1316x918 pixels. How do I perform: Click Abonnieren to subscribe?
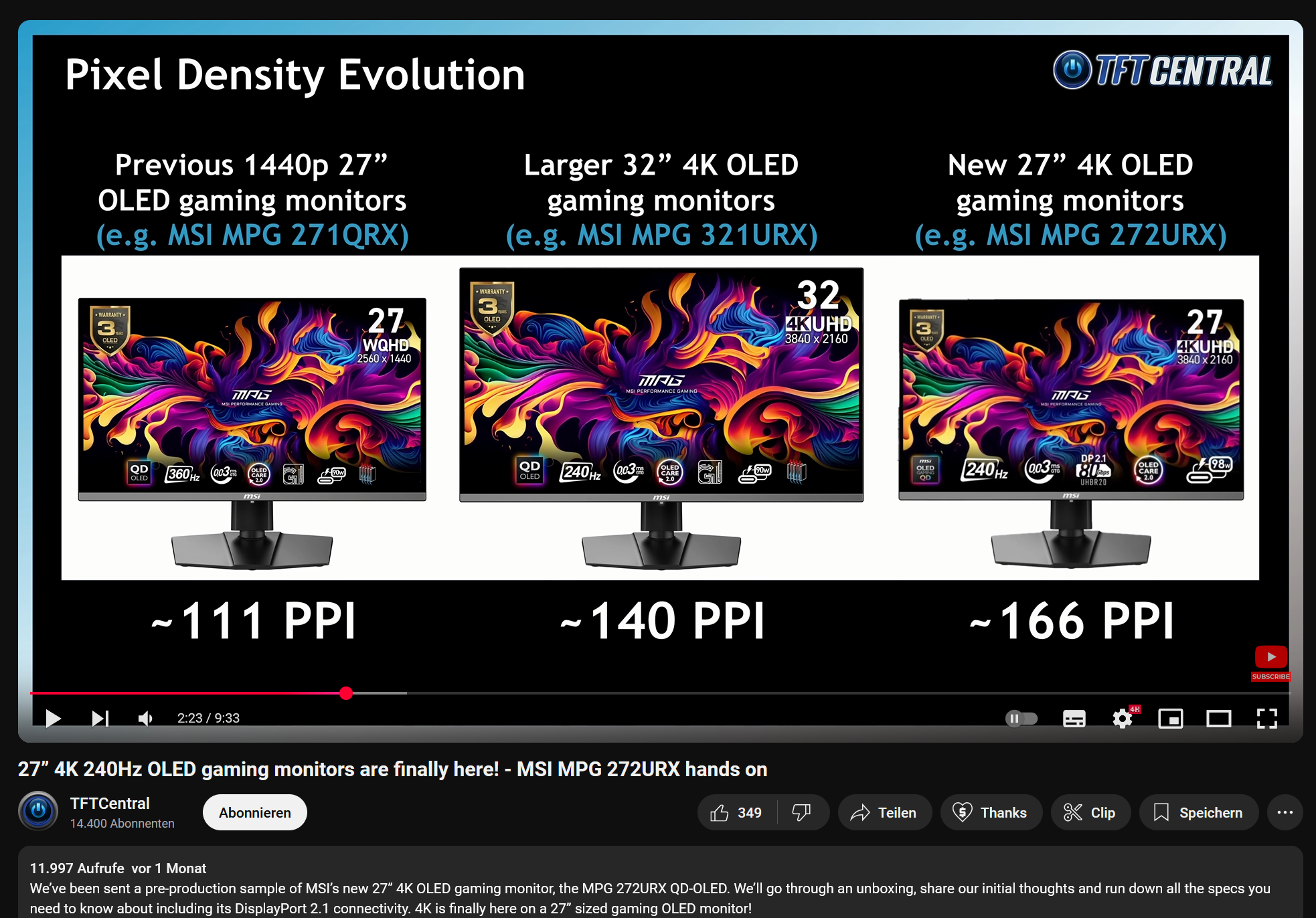point(254,812)
